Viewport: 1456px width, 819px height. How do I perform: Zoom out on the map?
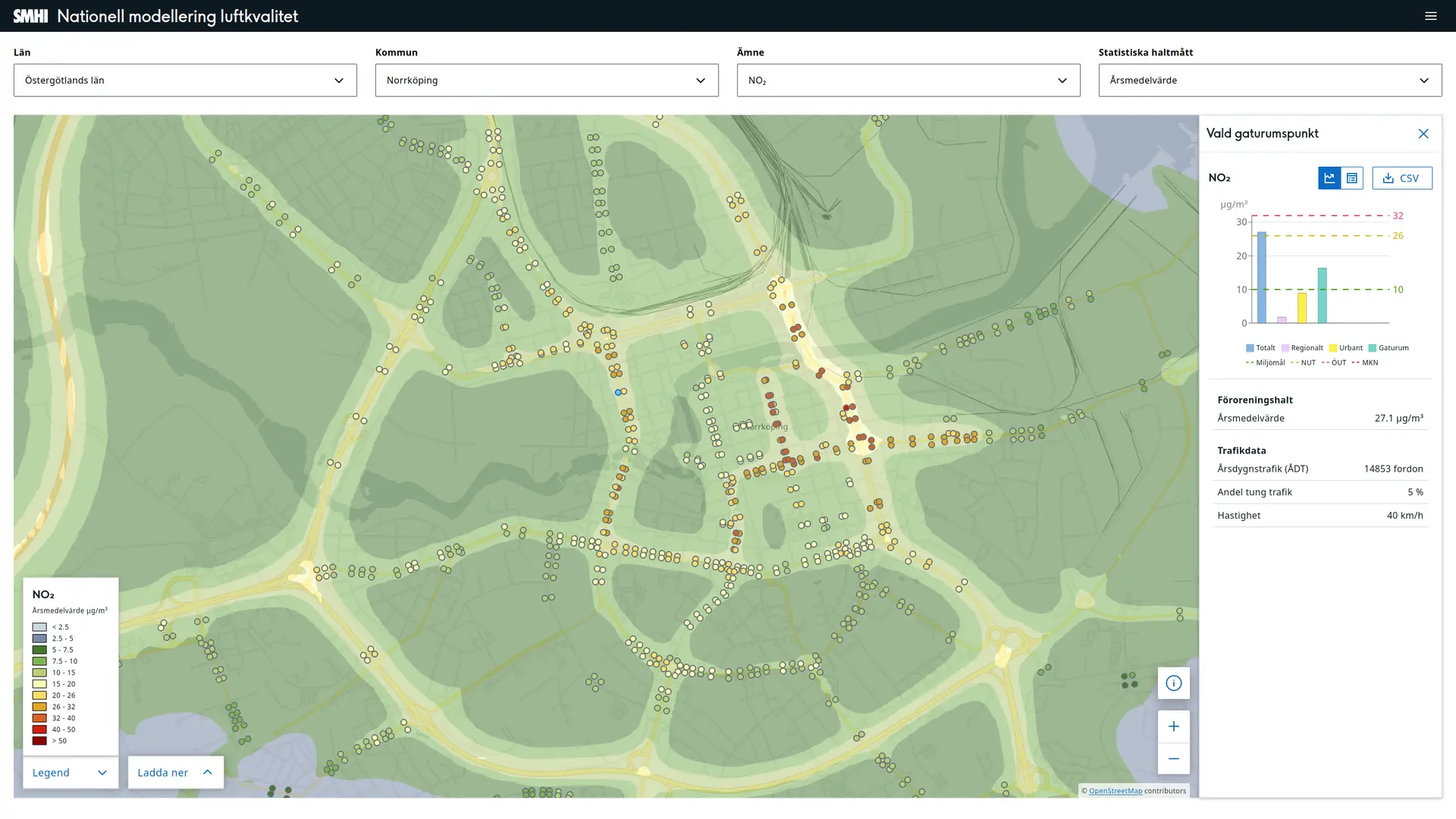[x=1173, y=758]
